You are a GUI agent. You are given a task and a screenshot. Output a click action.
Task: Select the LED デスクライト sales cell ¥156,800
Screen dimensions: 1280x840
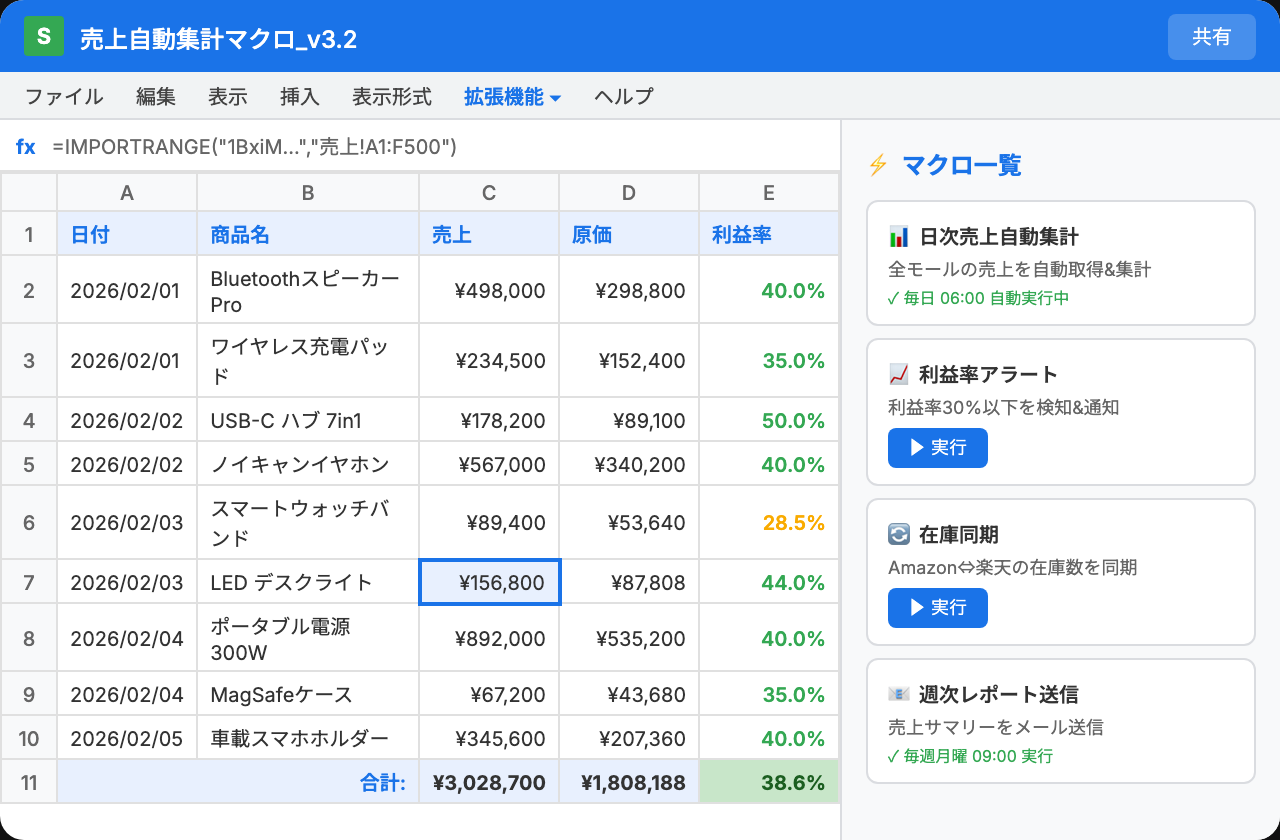point(489,581)
